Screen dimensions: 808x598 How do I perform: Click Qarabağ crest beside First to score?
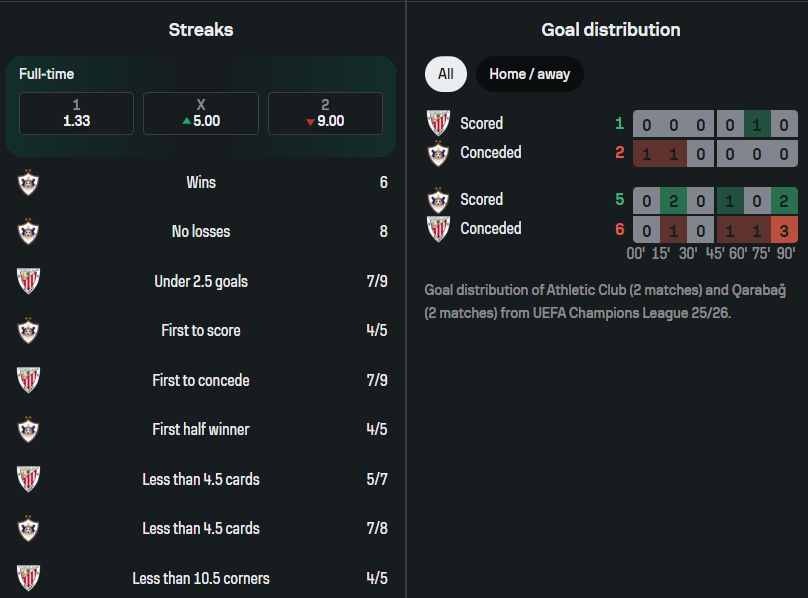(28, 331)
